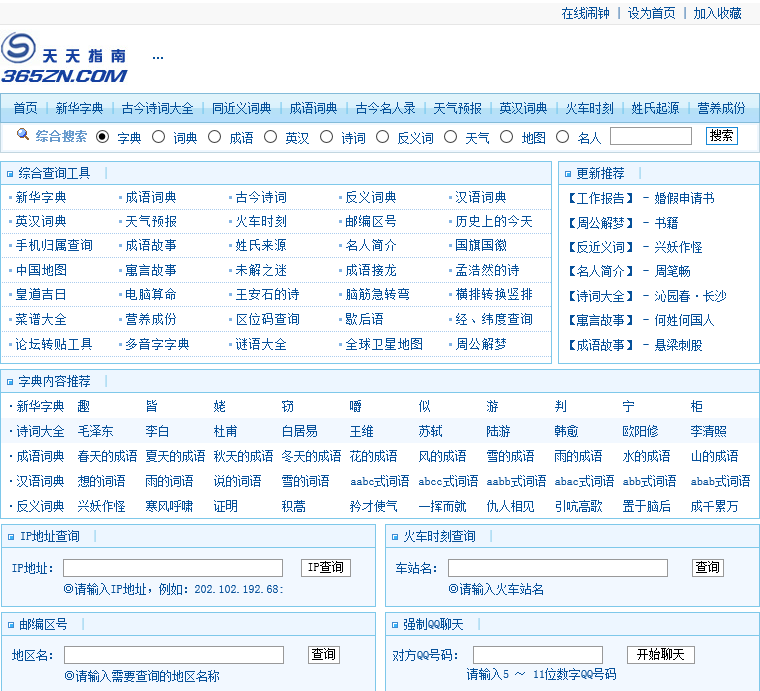Click the 综合查询工具 panel header icon
760x691 pixels.
(x=10, y=174)
